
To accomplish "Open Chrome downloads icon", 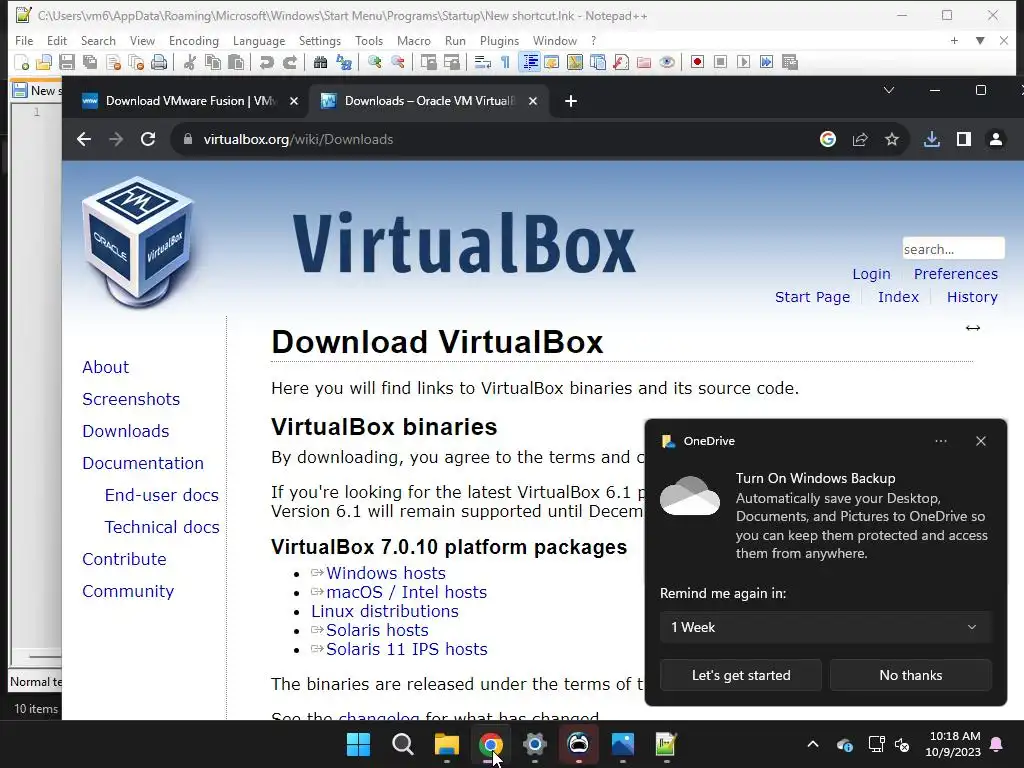I will coord(932,139).
